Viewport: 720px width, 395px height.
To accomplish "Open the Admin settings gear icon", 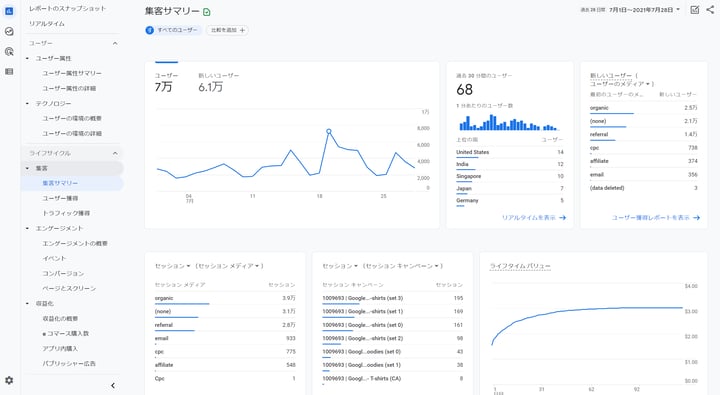I will [9, 380].
